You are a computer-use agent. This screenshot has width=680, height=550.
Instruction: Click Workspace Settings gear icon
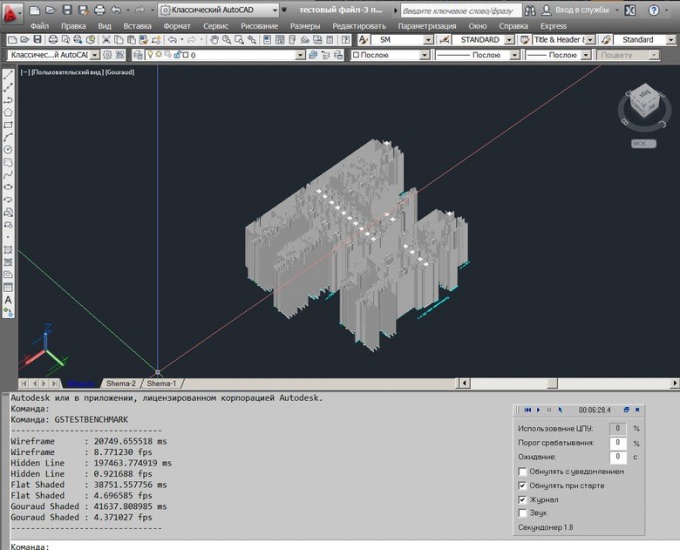coord(107,55)
